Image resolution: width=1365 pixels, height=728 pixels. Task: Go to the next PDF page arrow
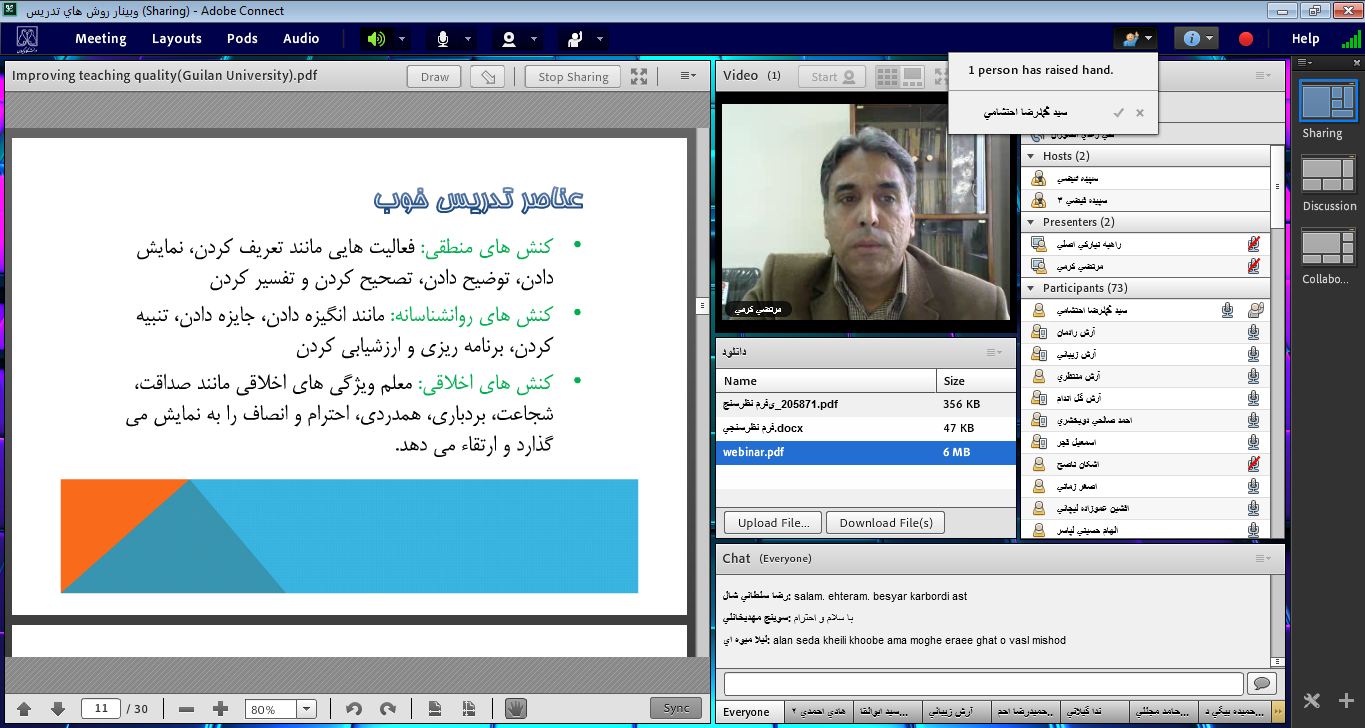57,709
